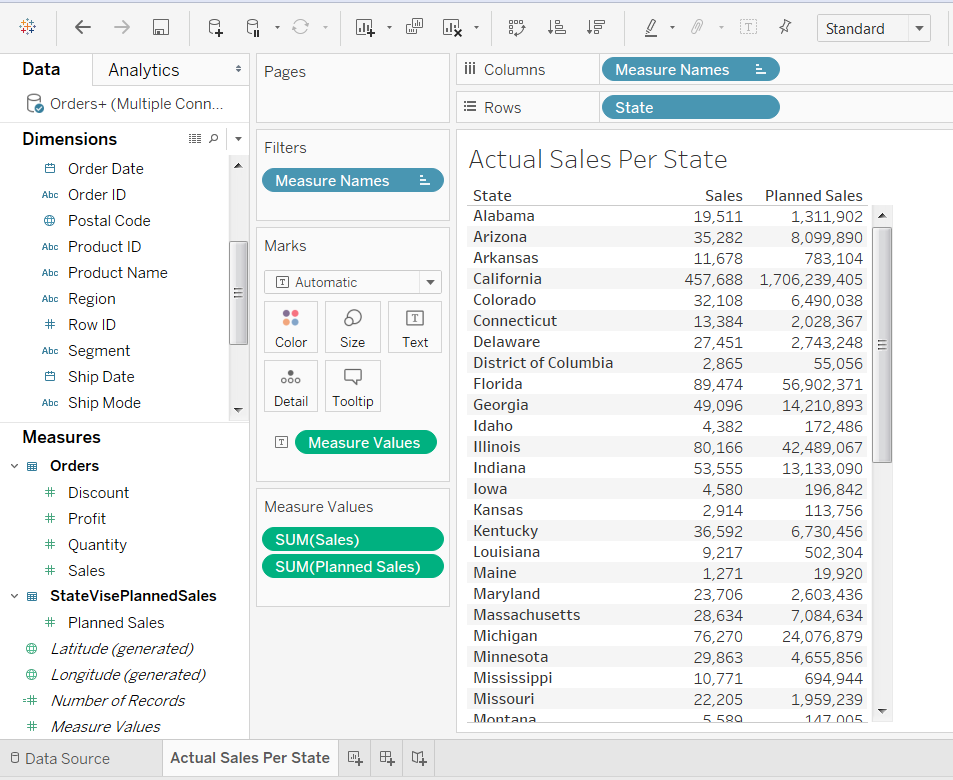Image resolution: width=953 pixels, height=780 pixels.
Task: Toggle the Fix Axes pin icon
Action: coord(785,28)
